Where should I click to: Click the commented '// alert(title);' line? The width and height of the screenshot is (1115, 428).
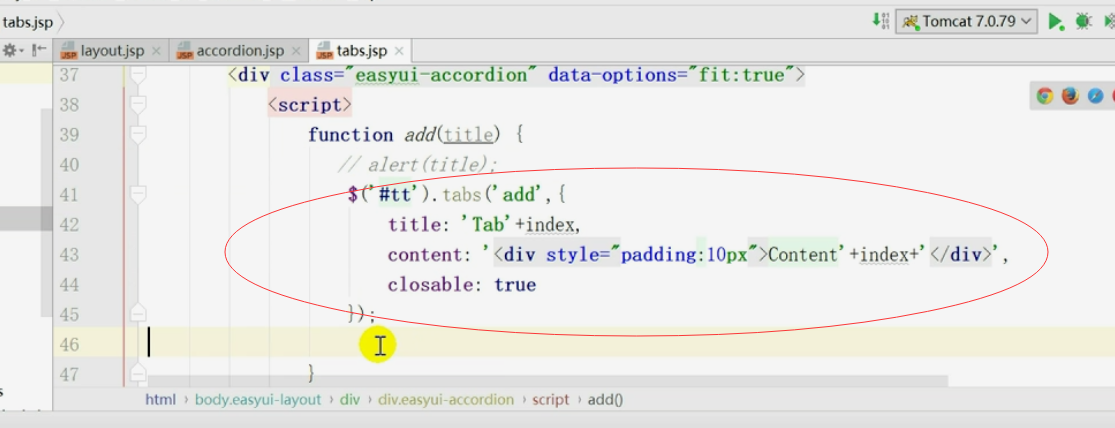pos(417,165)
